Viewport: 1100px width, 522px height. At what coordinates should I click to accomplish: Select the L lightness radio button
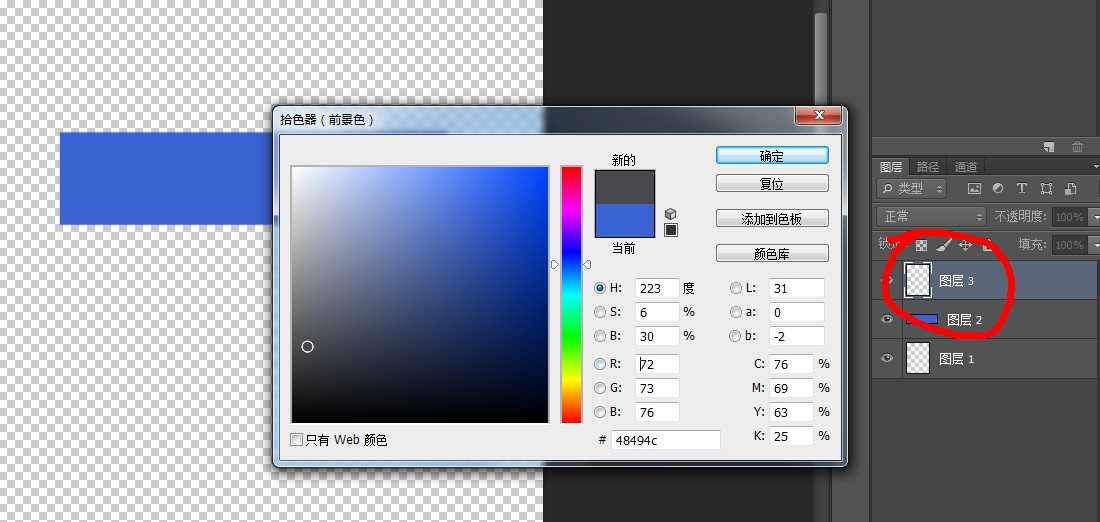735,288
